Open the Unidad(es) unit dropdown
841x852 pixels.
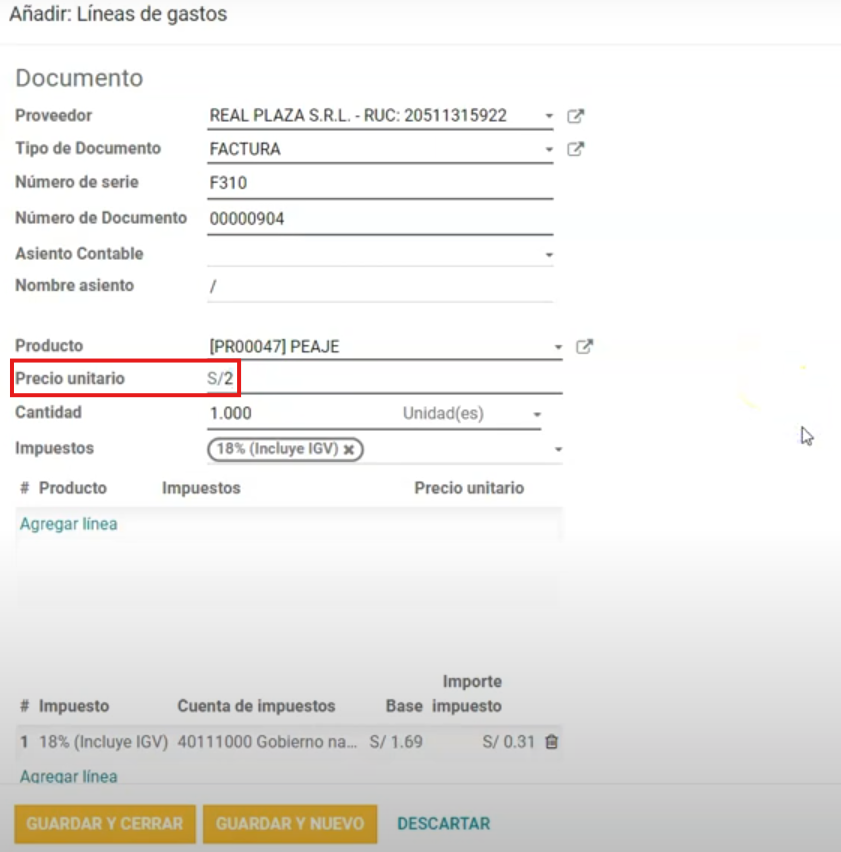(535, 412)
